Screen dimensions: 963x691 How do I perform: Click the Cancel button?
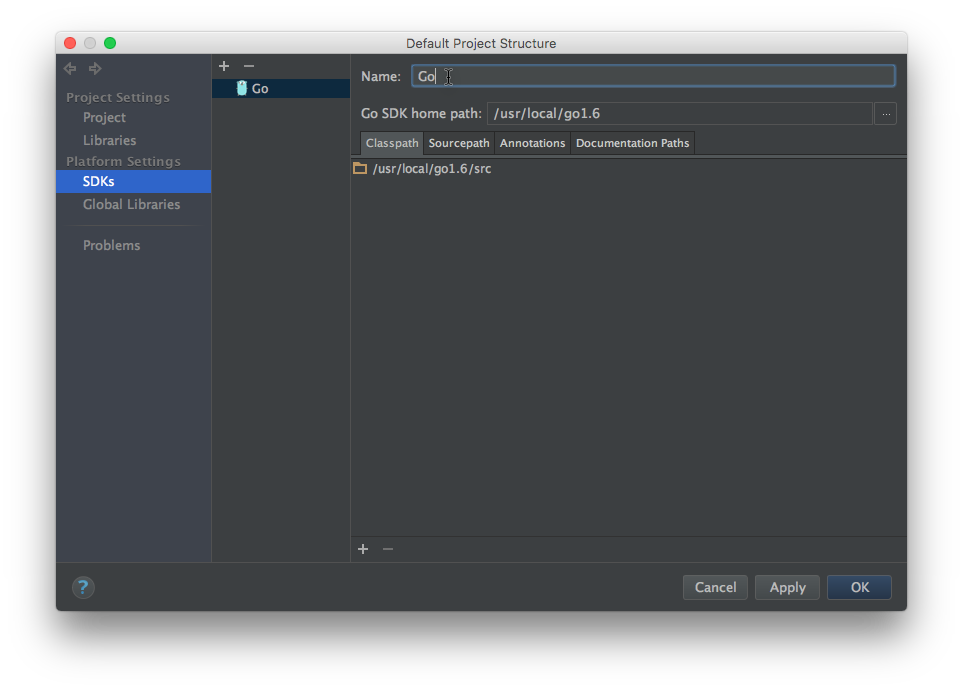tap(715, 588)
